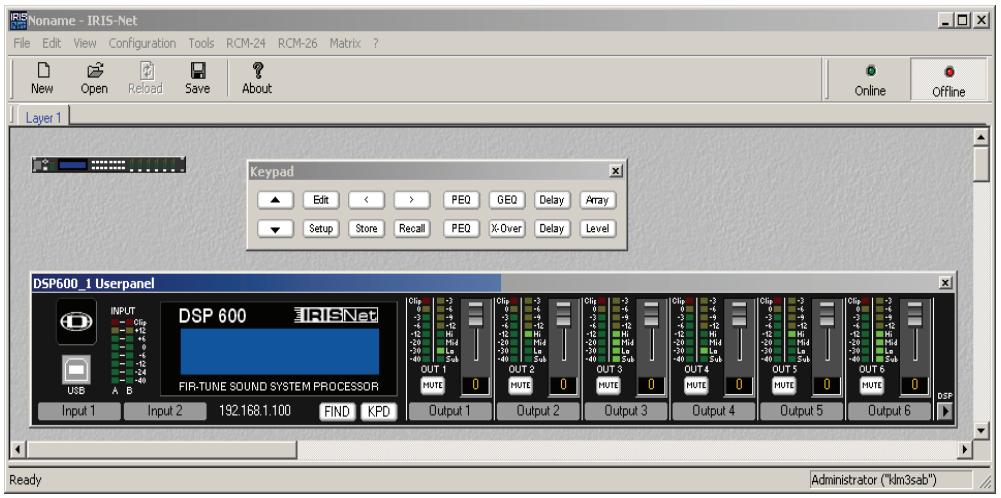Screen dimensions: 1001x498
Task: Click the Dynacord logo icon
Action: [76, 321]
